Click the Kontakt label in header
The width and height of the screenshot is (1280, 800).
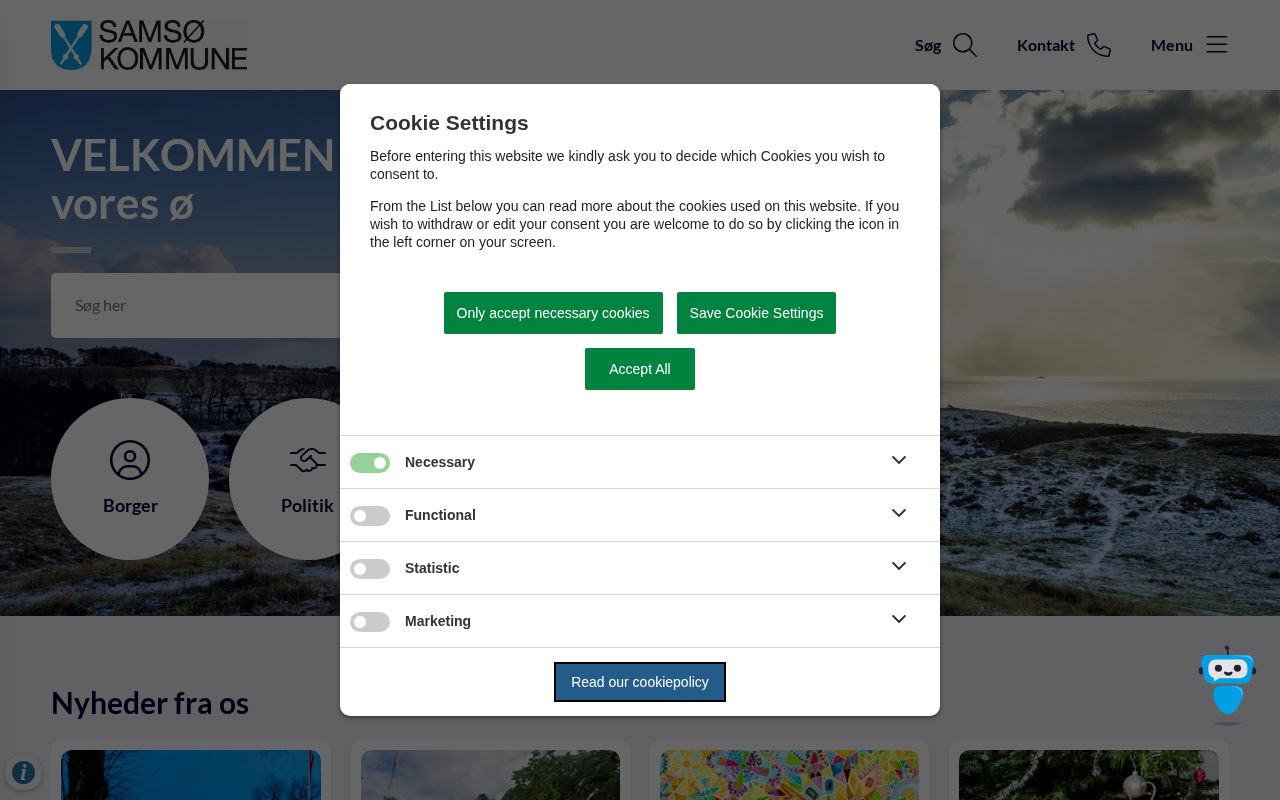tap(1045, 45)
